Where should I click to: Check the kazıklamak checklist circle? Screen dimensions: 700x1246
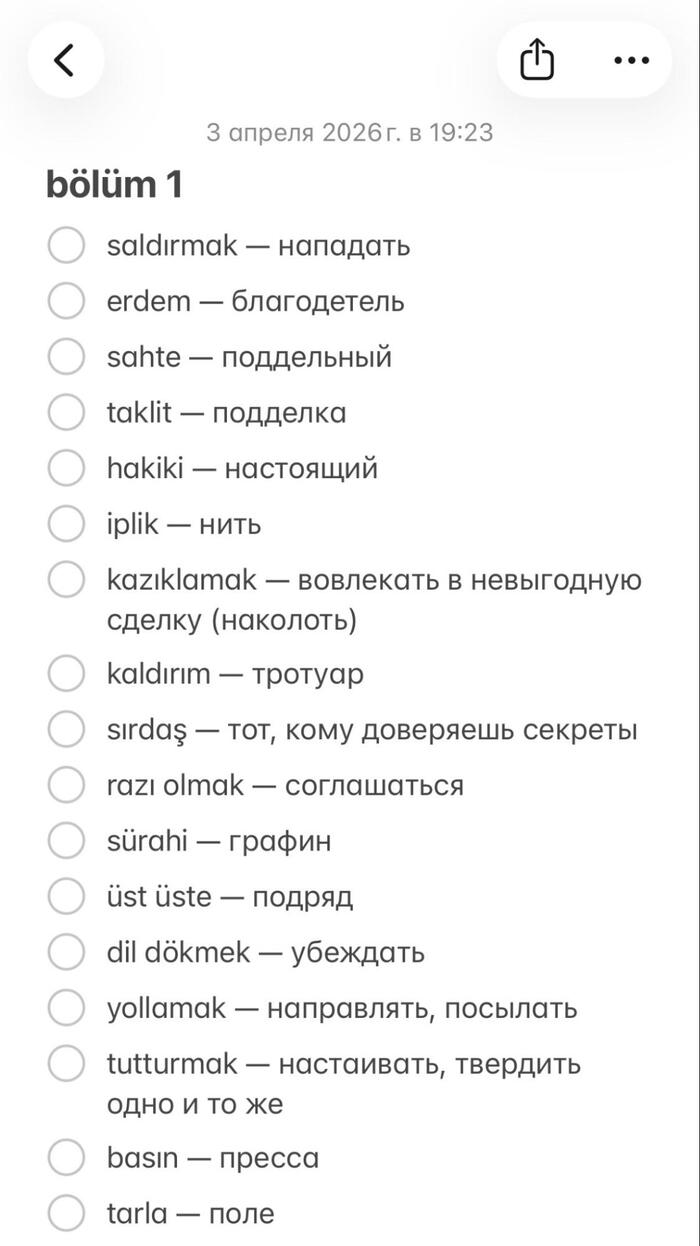pos(66,580)
